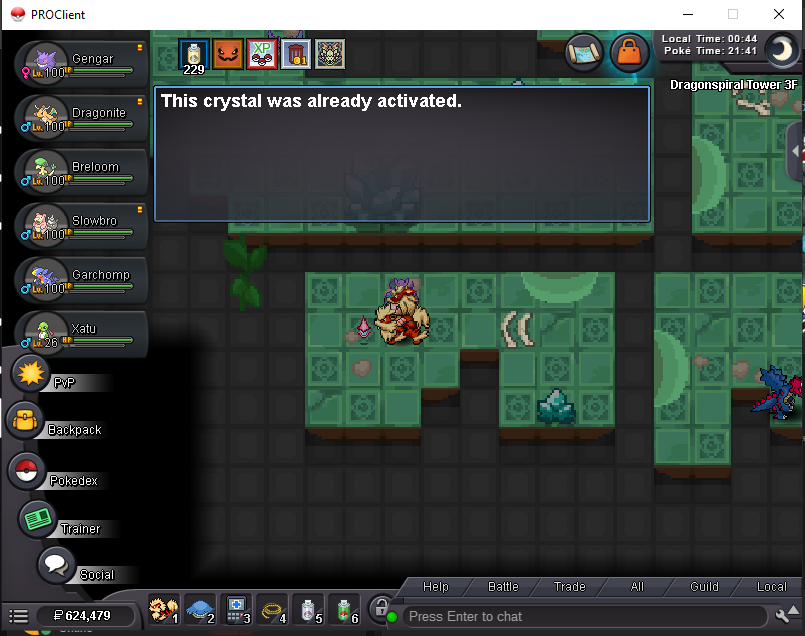Expand chat settings with wrench icon

click(784, 615)
